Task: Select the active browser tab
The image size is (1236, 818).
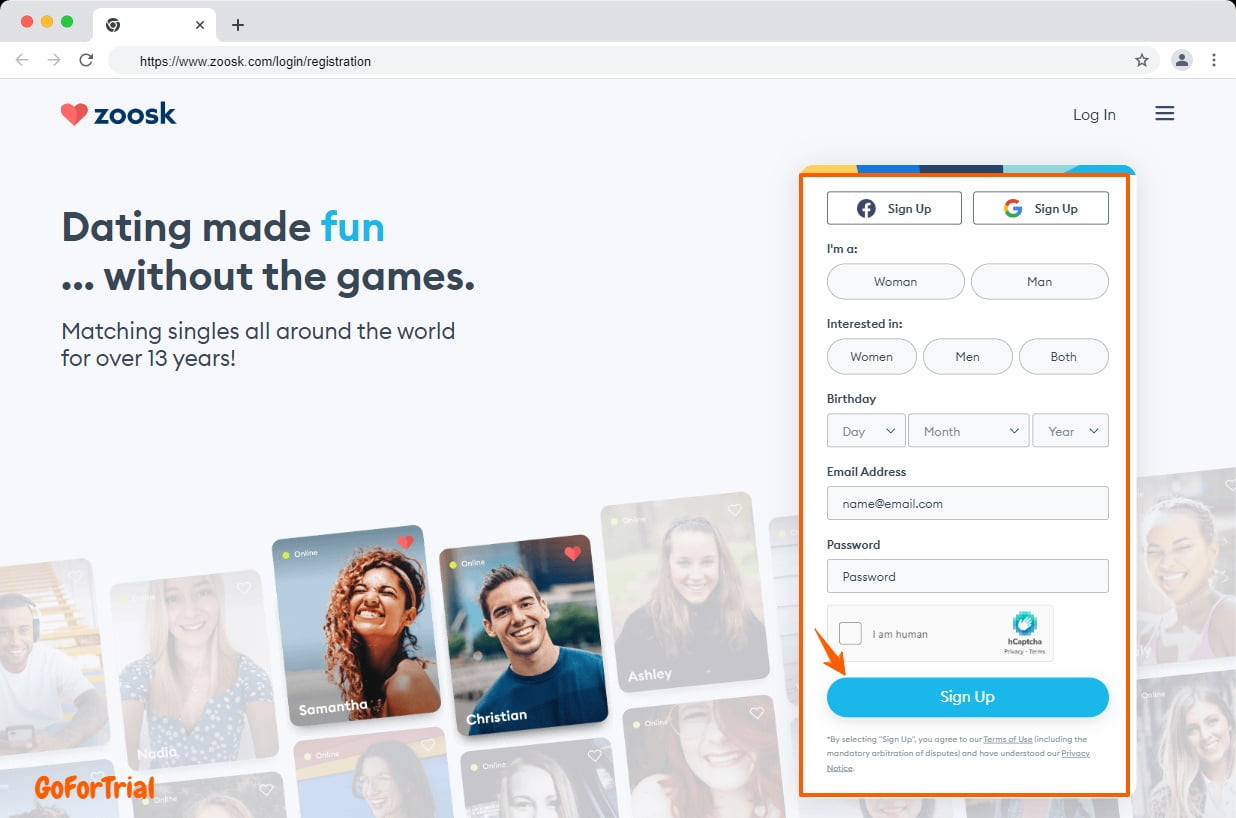Action: click(153, 25)
